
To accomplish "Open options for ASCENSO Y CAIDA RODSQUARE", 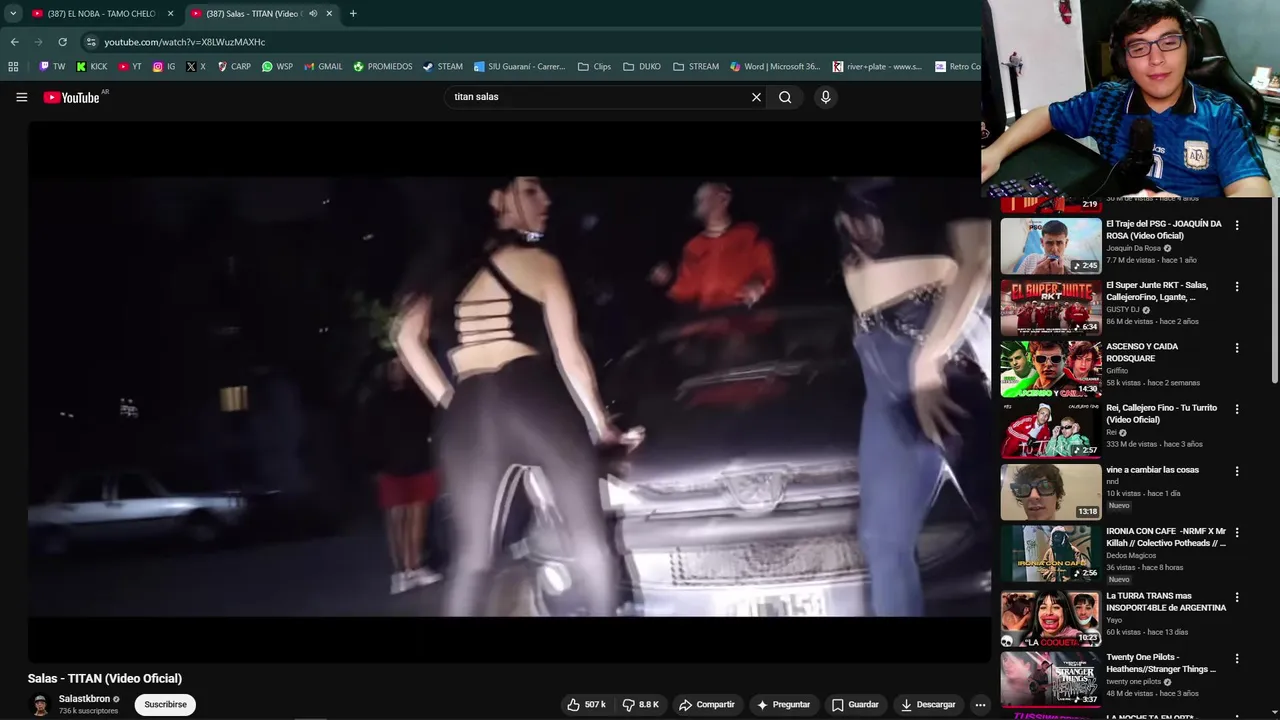I will [1237, 348].
